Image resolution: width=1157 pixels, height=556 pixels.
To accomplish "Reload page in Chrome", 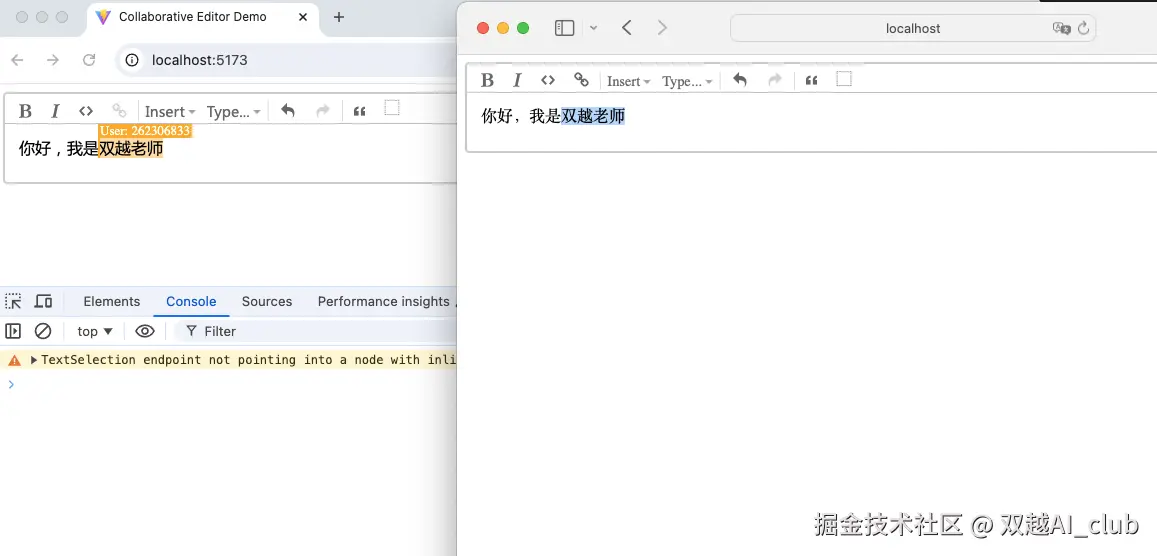I will tap(89, 60).
